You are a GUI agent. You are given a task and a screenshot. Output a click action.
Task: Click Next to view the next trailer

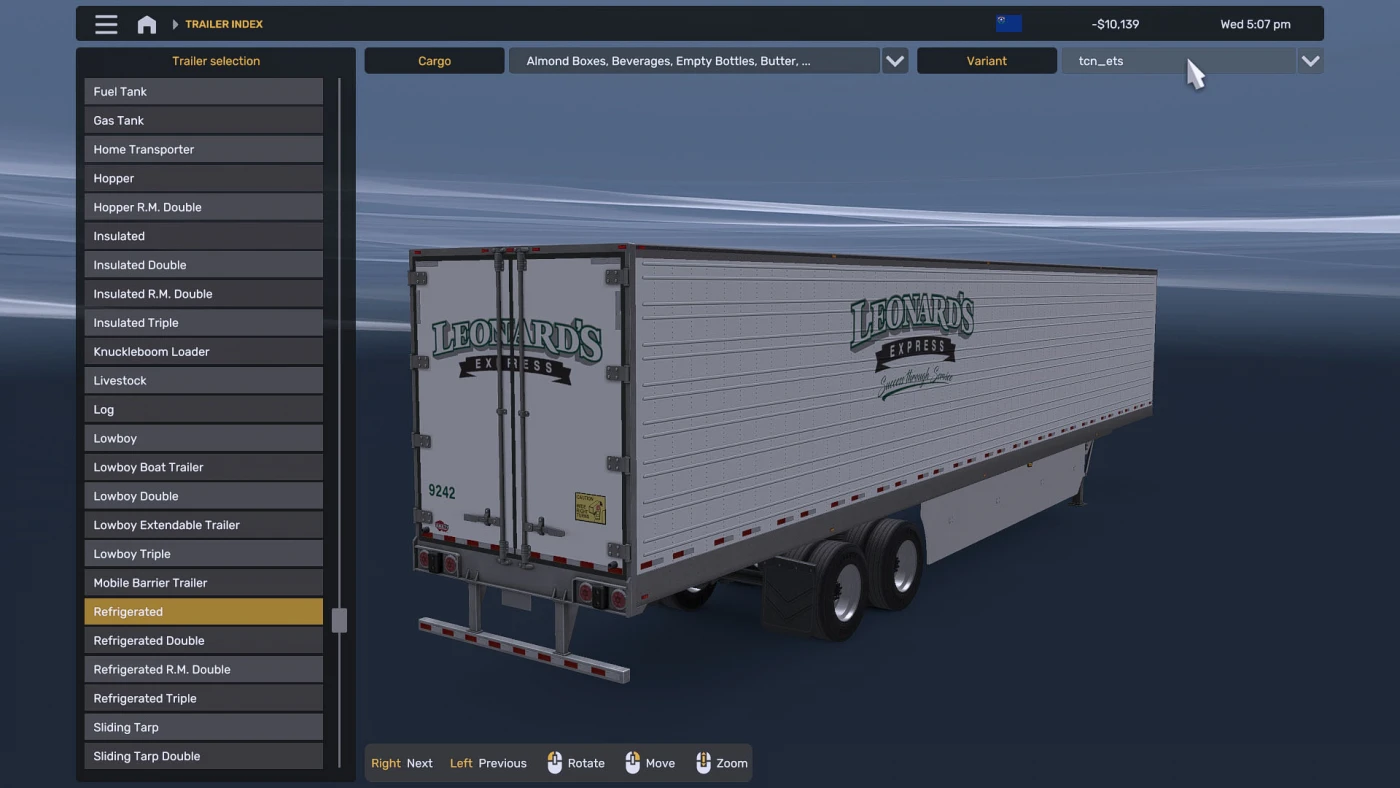click(x=419, y=762)
